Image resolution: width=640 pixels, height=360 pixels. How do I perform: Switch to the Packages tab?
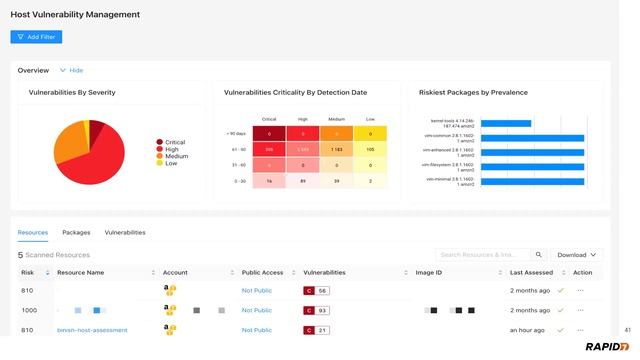point(76,233)
